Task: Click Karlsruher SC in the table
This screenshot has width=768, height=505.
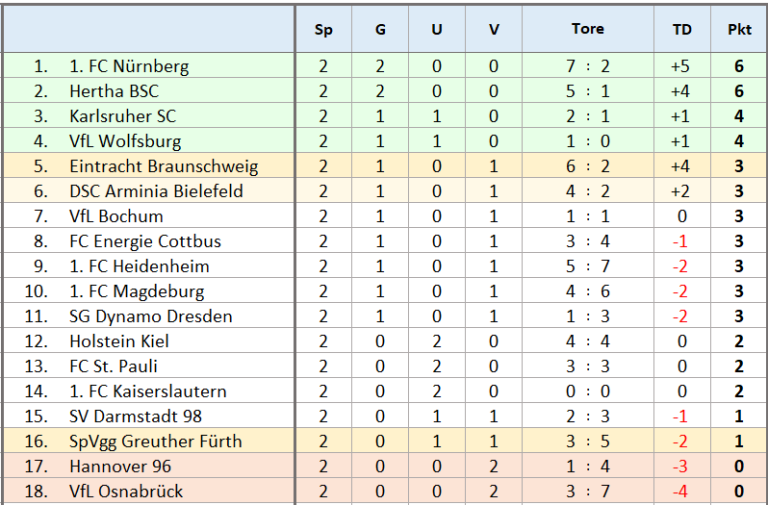Action: (122, 116)
